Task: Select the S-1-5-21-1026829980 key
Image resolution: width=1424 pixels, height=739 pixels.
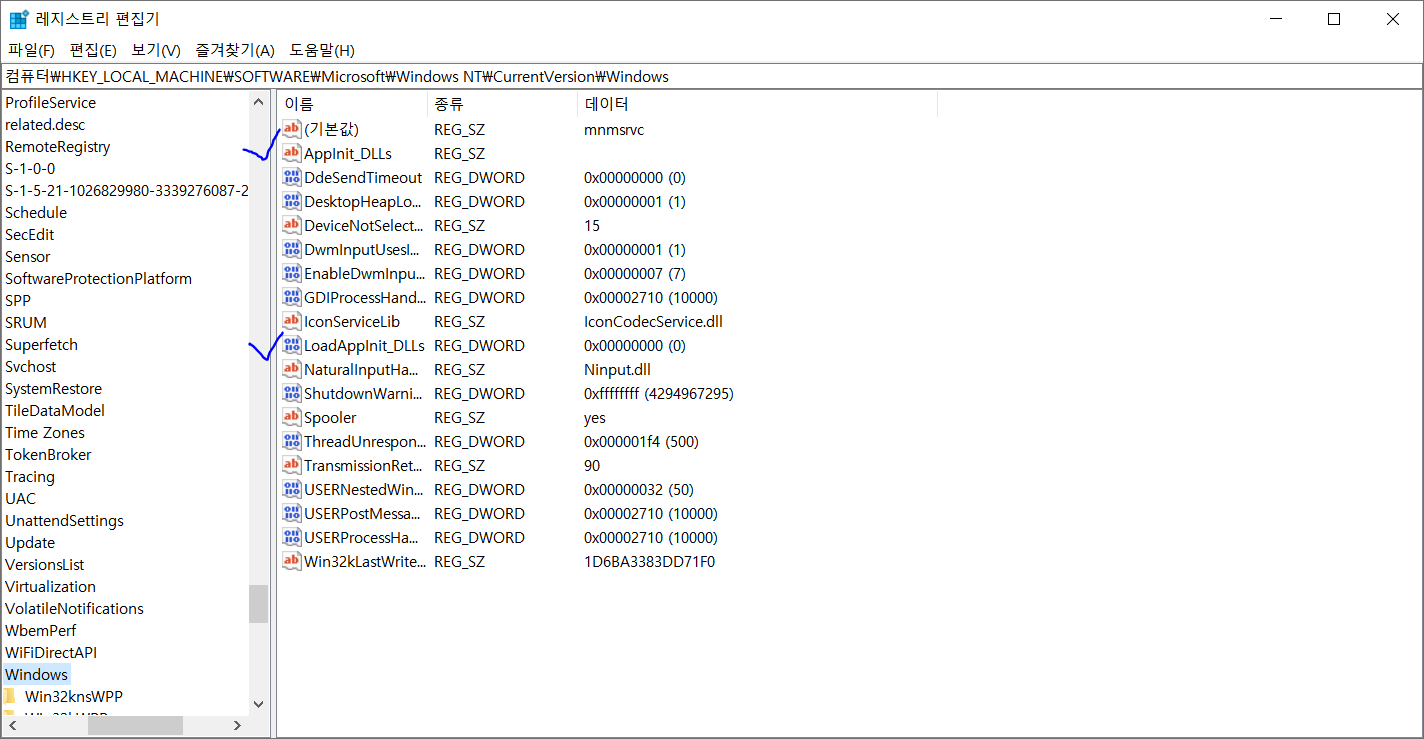Action: [127, 190]
